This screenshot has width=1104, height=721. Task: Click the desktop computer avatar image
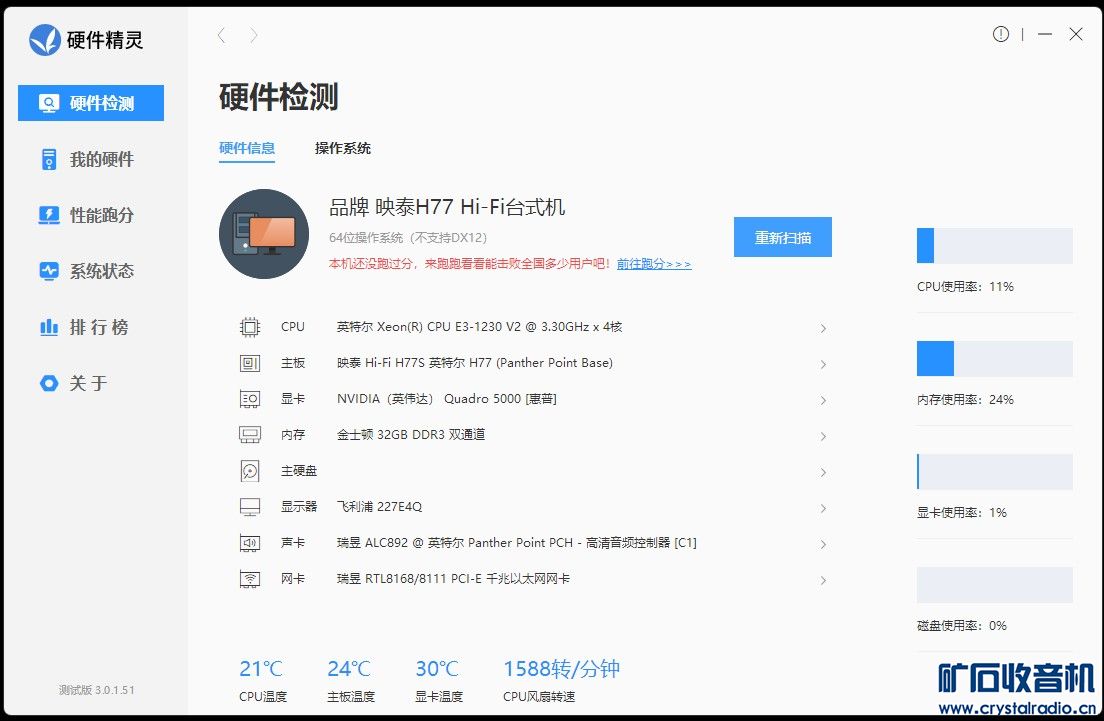(264, 234)
